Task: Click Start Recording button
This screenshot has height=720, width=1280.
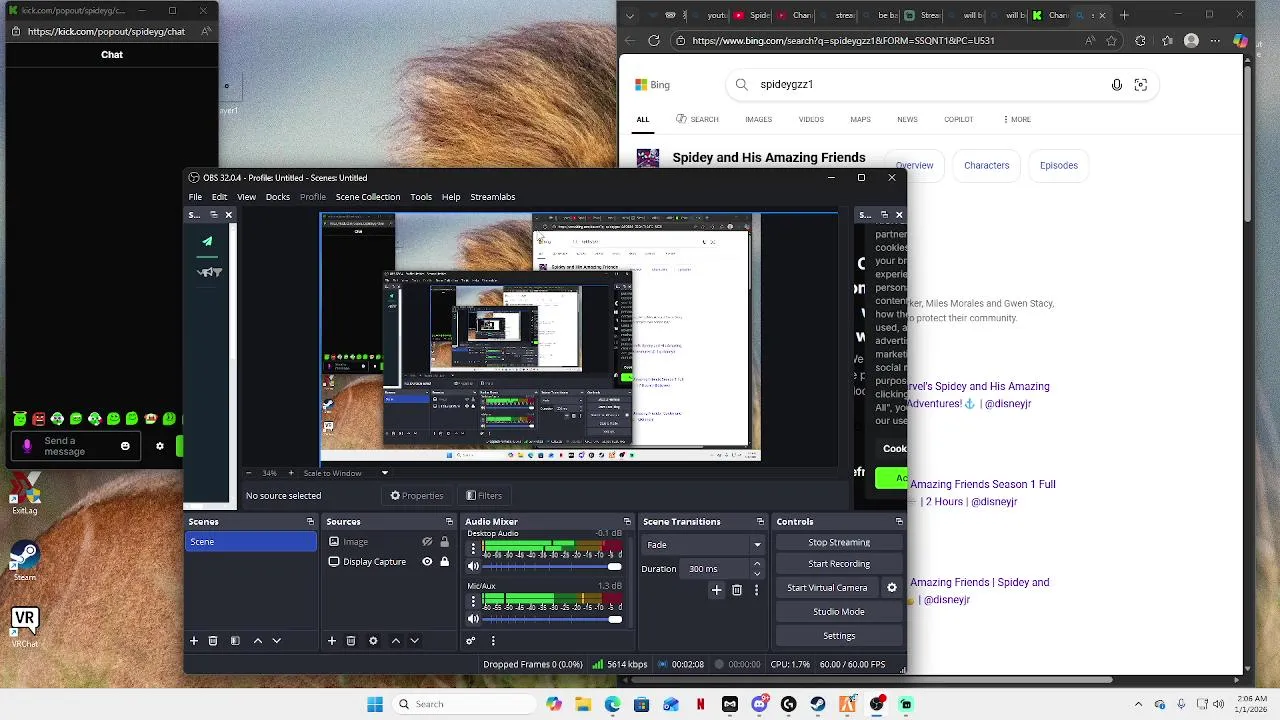Action: coord(839,564)
